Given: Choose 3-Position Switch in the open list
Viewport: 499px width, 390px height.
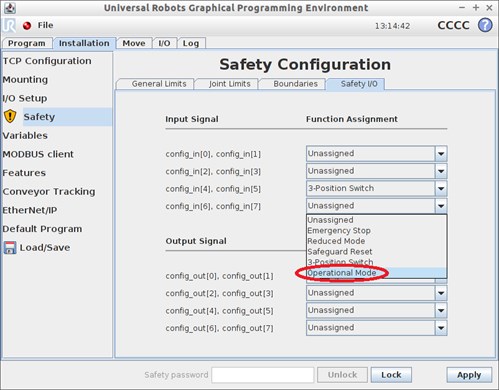Looking at the screenshot, I should click(x=376, y=262).
